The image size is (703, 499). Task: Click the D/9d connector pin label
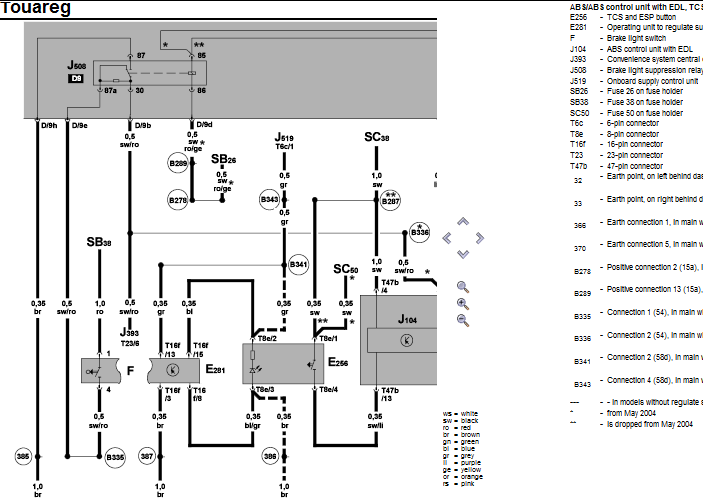[204, 124]
